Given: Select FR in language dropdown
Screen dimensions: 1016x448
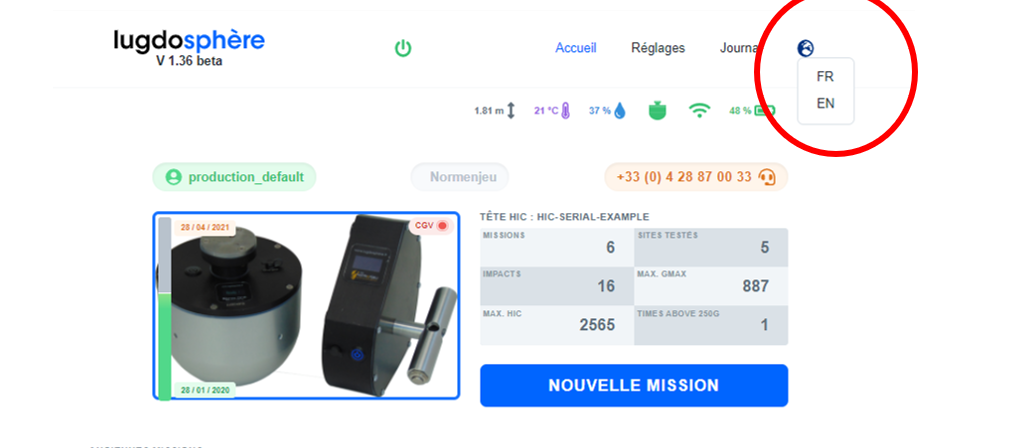Looking at the screenshot, I should [825, 77].
